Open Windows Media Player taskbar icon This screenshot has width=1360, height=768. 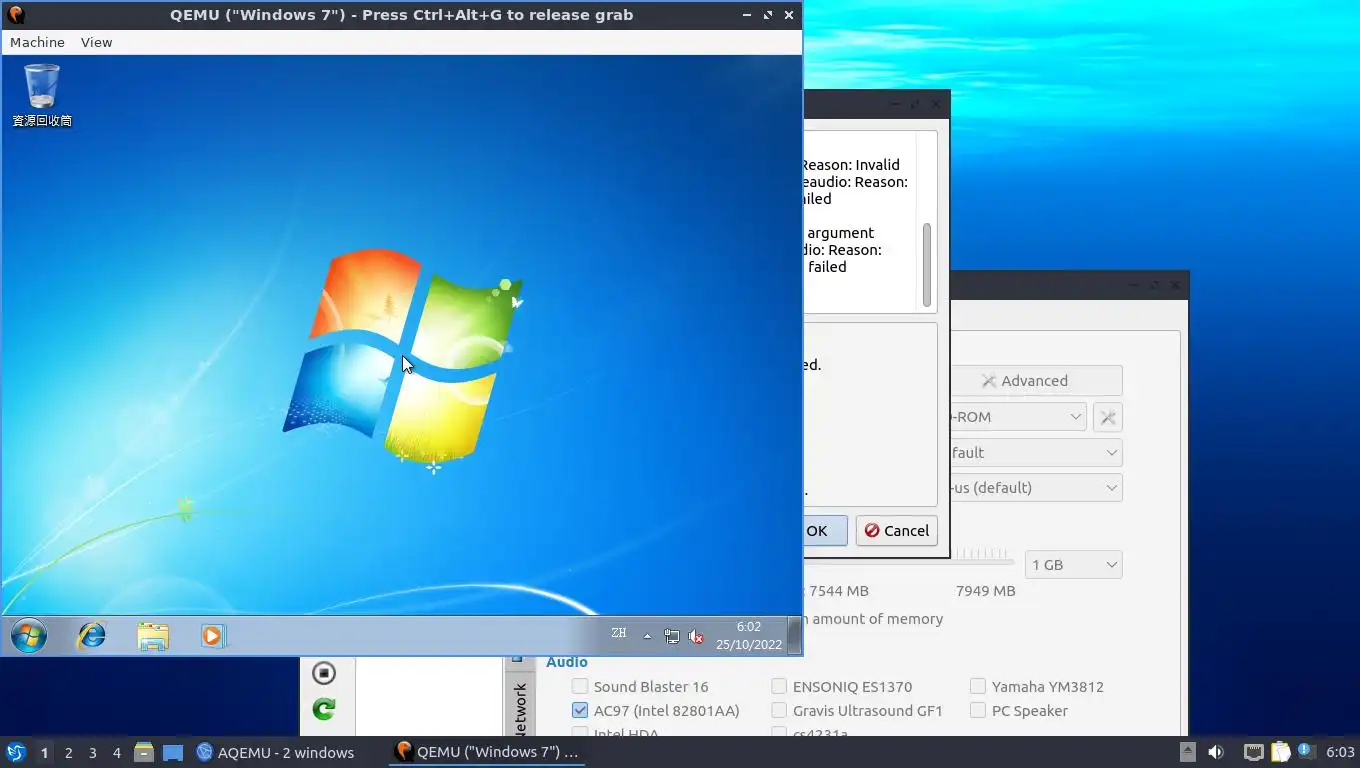pos(213,635)
